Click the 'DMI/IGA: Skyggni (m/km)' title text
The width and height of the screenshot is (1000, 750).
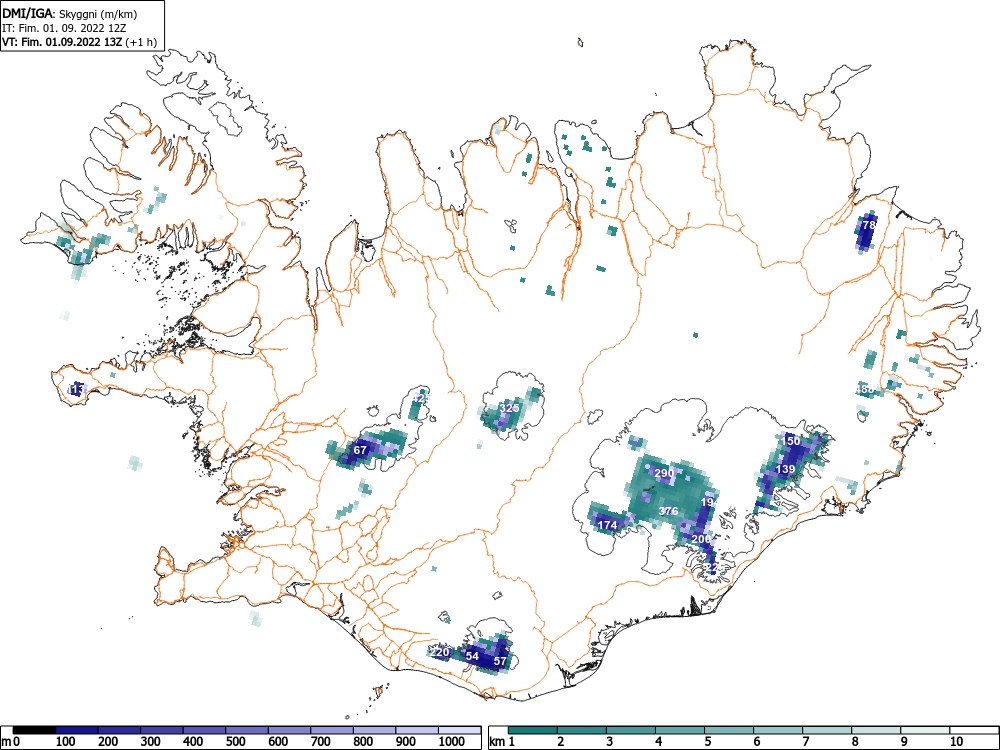click(70, 13)
